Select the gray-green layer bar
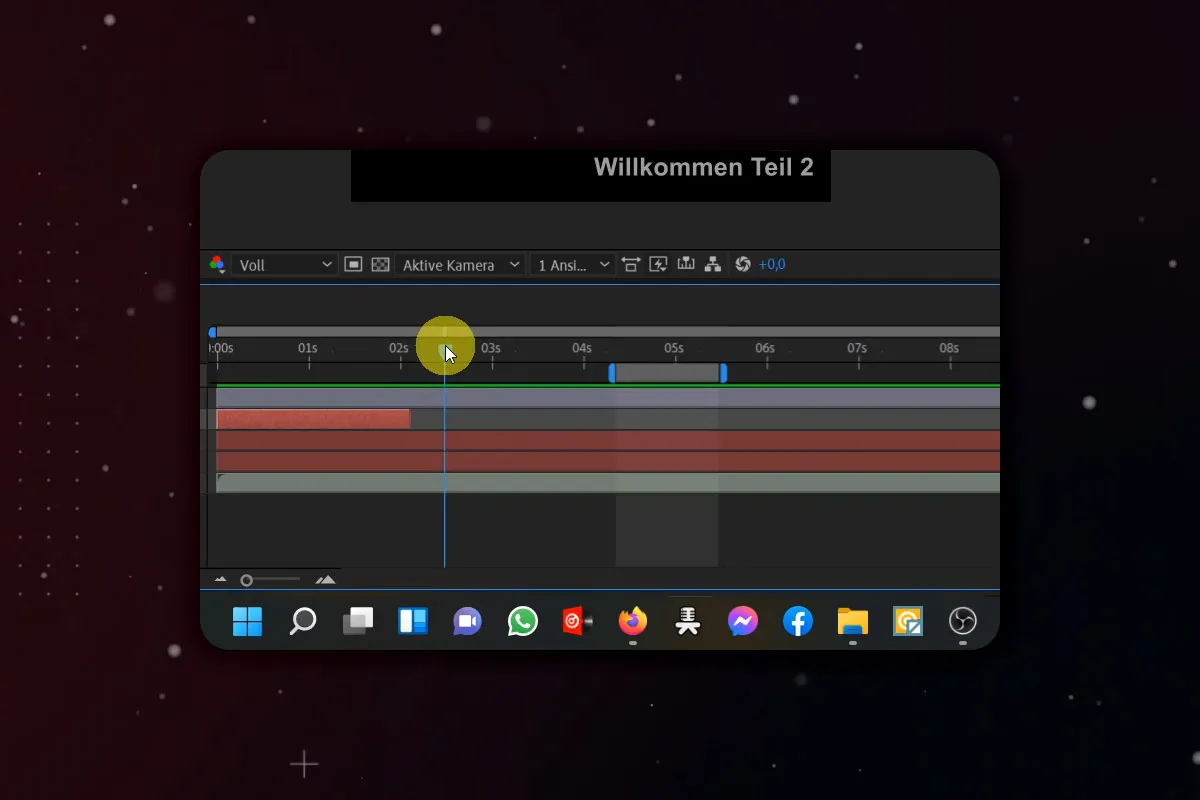The width and height of the screenshot is (1200, 800). tap(608, 483)
